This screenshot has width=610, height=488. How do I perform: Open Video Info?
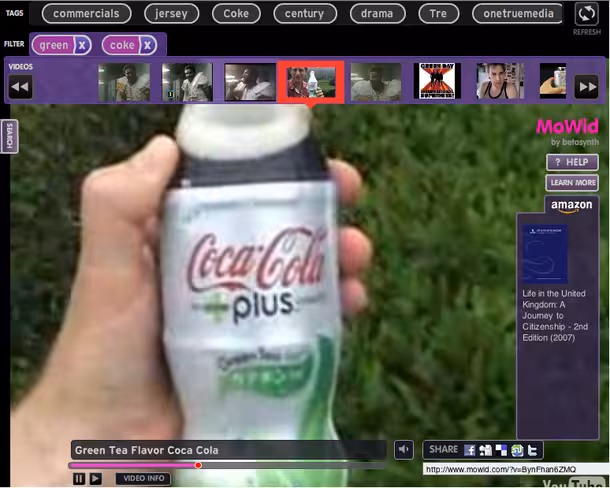[144, 478]
